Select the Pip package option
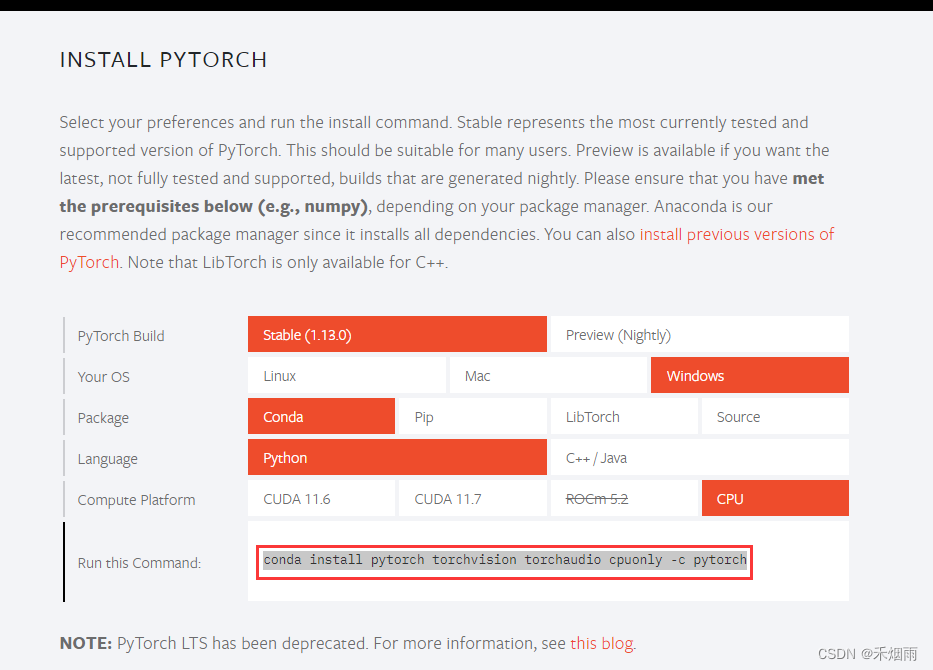 [472, 417]
